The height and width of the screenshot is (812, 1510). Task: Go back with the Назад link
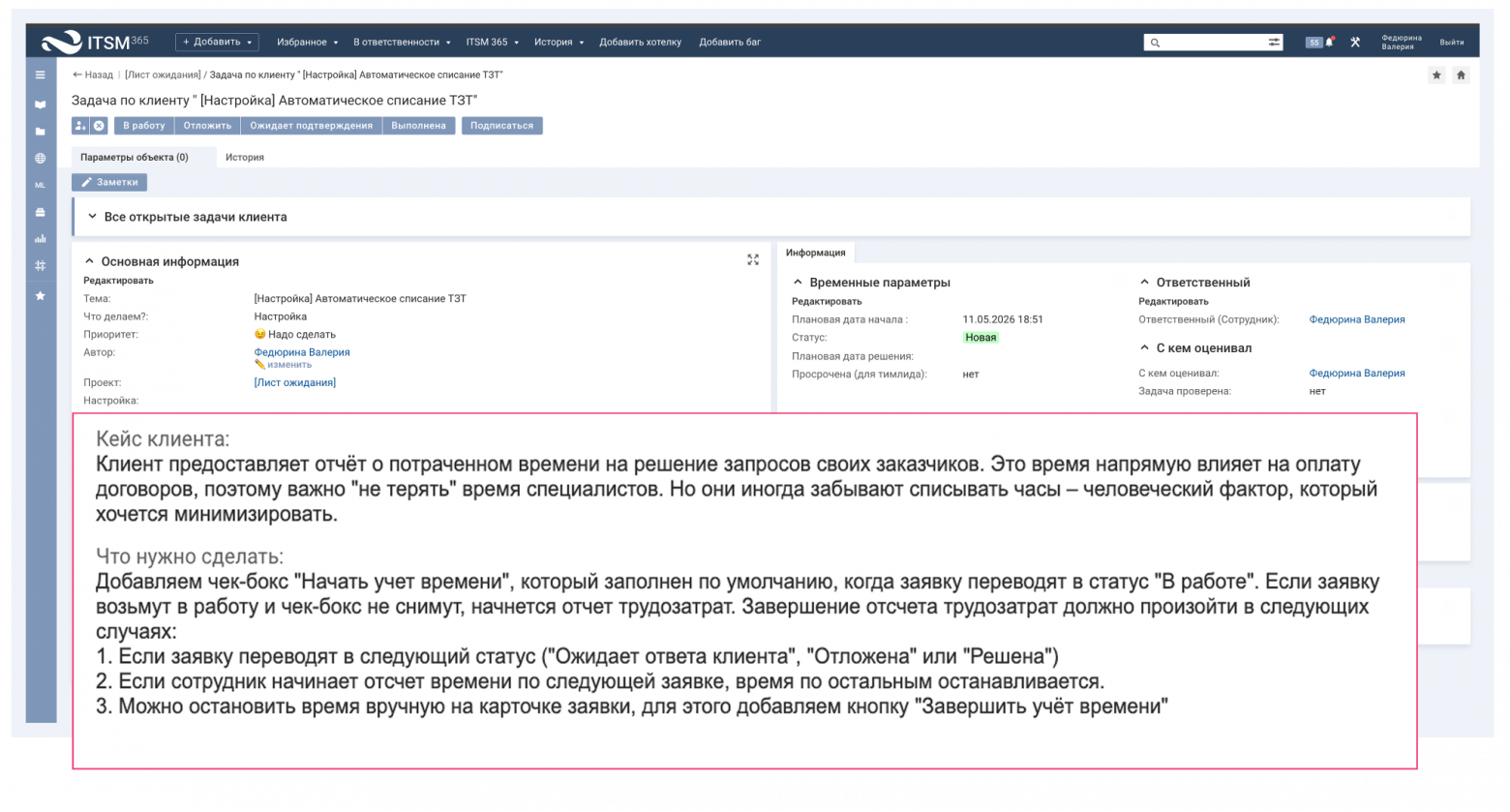[x=93, y=75]
